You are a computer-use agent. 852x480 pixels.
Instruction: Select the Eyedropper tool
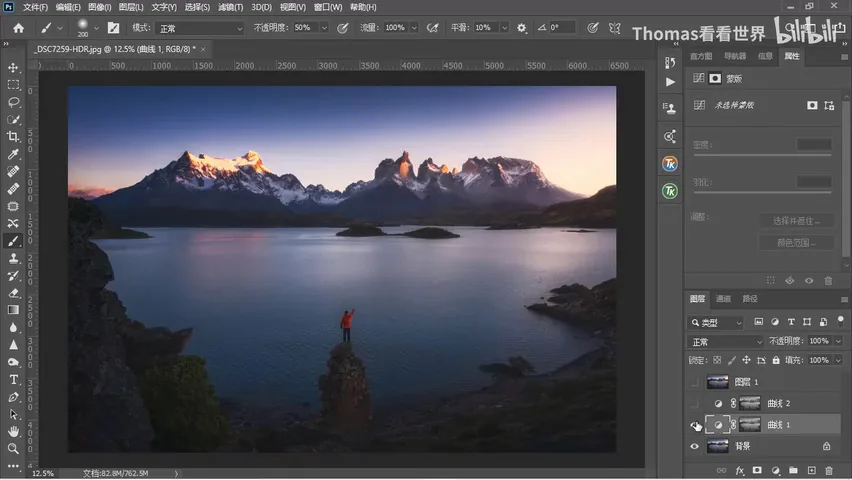tap(13, 154)
